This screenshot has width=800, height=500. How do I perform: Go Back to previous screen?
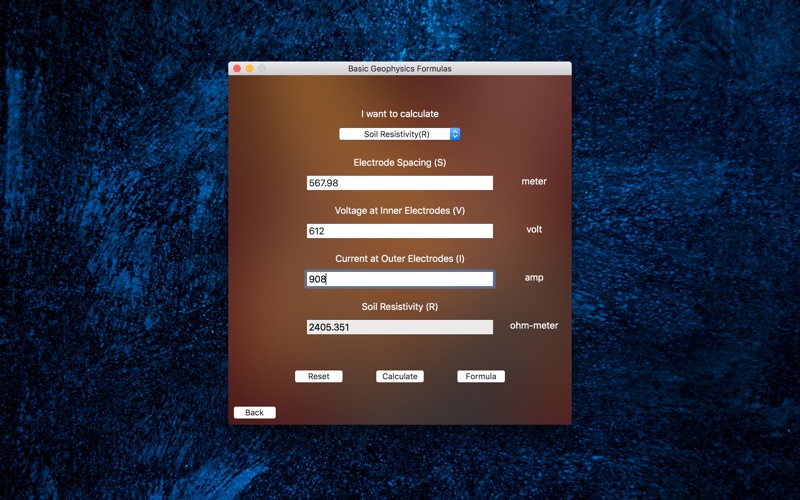click(255, 412)
